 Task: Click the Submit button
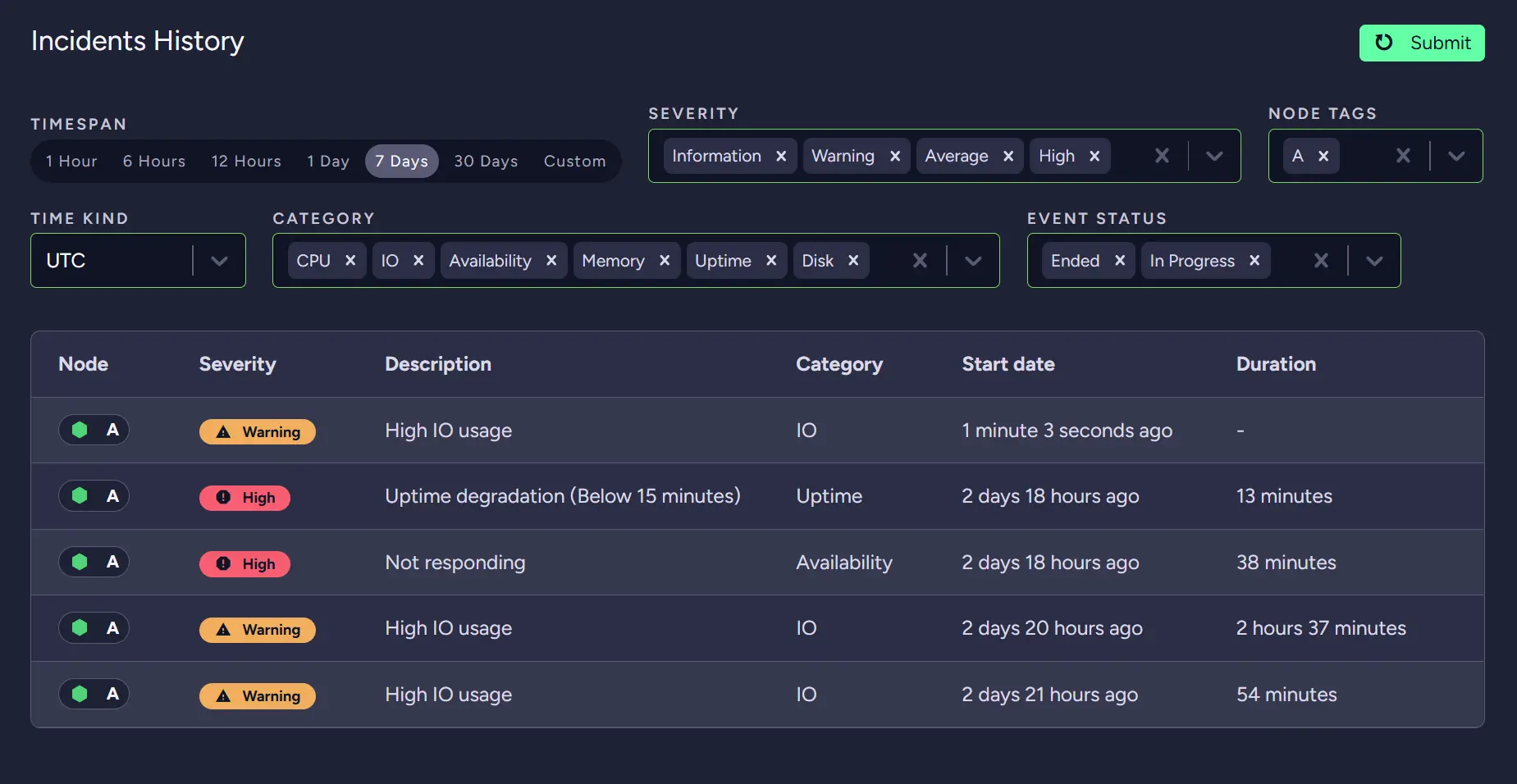(1421, 43)
